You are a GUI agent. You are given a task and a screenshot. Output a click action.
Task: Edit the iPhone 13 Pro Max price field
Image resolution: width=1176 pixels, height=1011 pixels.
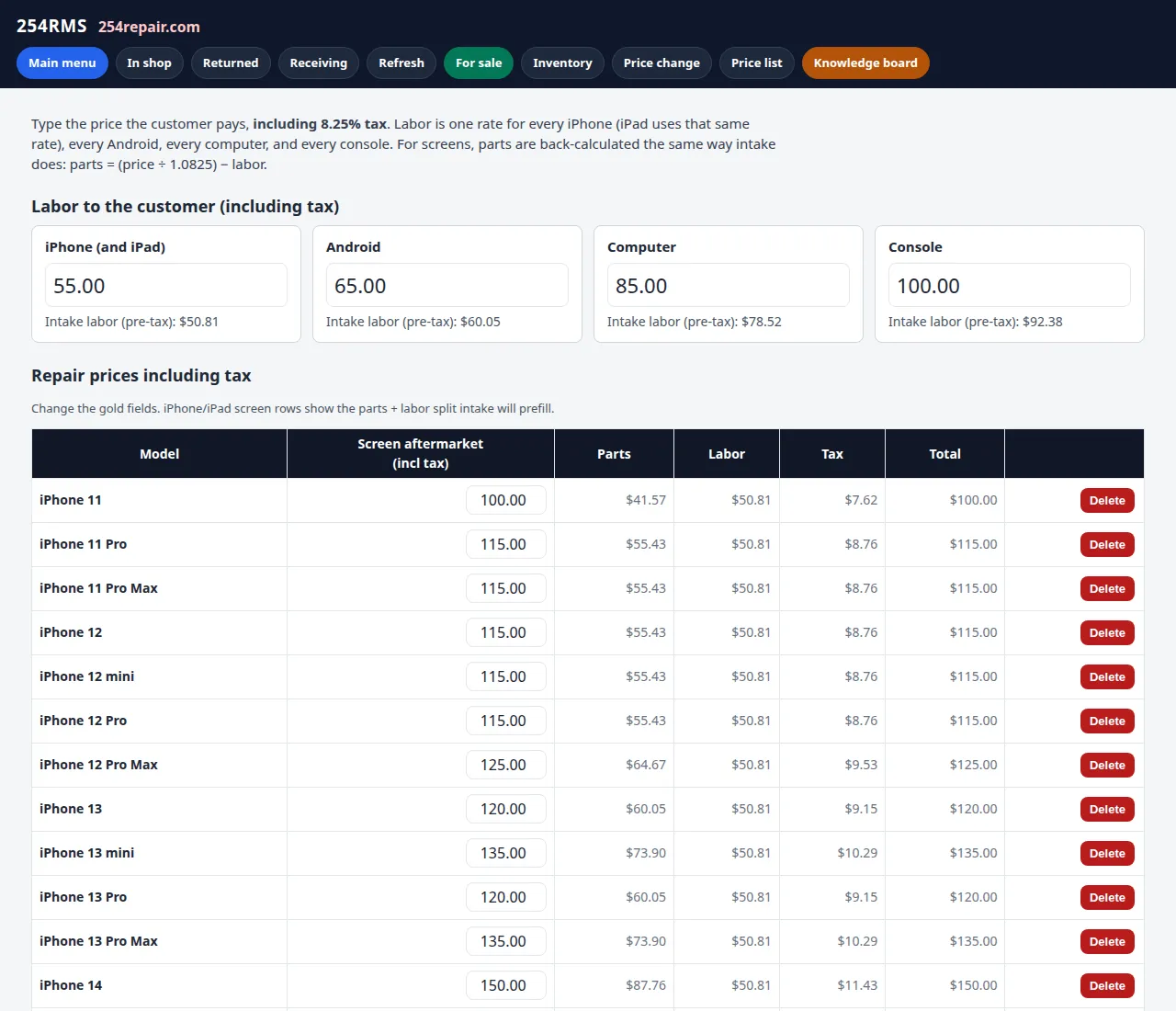tap(506, 941)
